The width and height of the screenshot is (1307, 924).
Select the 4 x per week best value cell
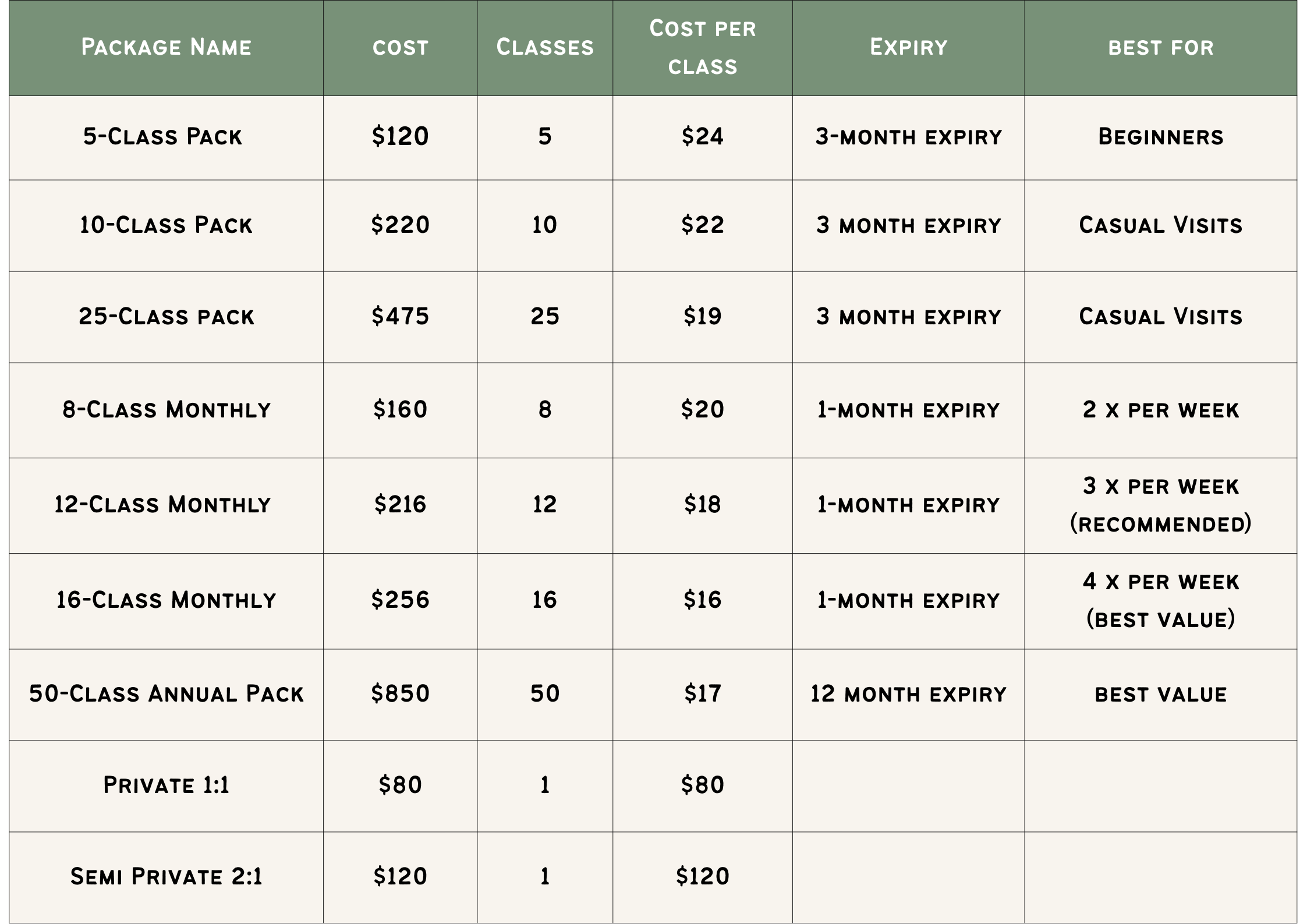click(1160, 600)
